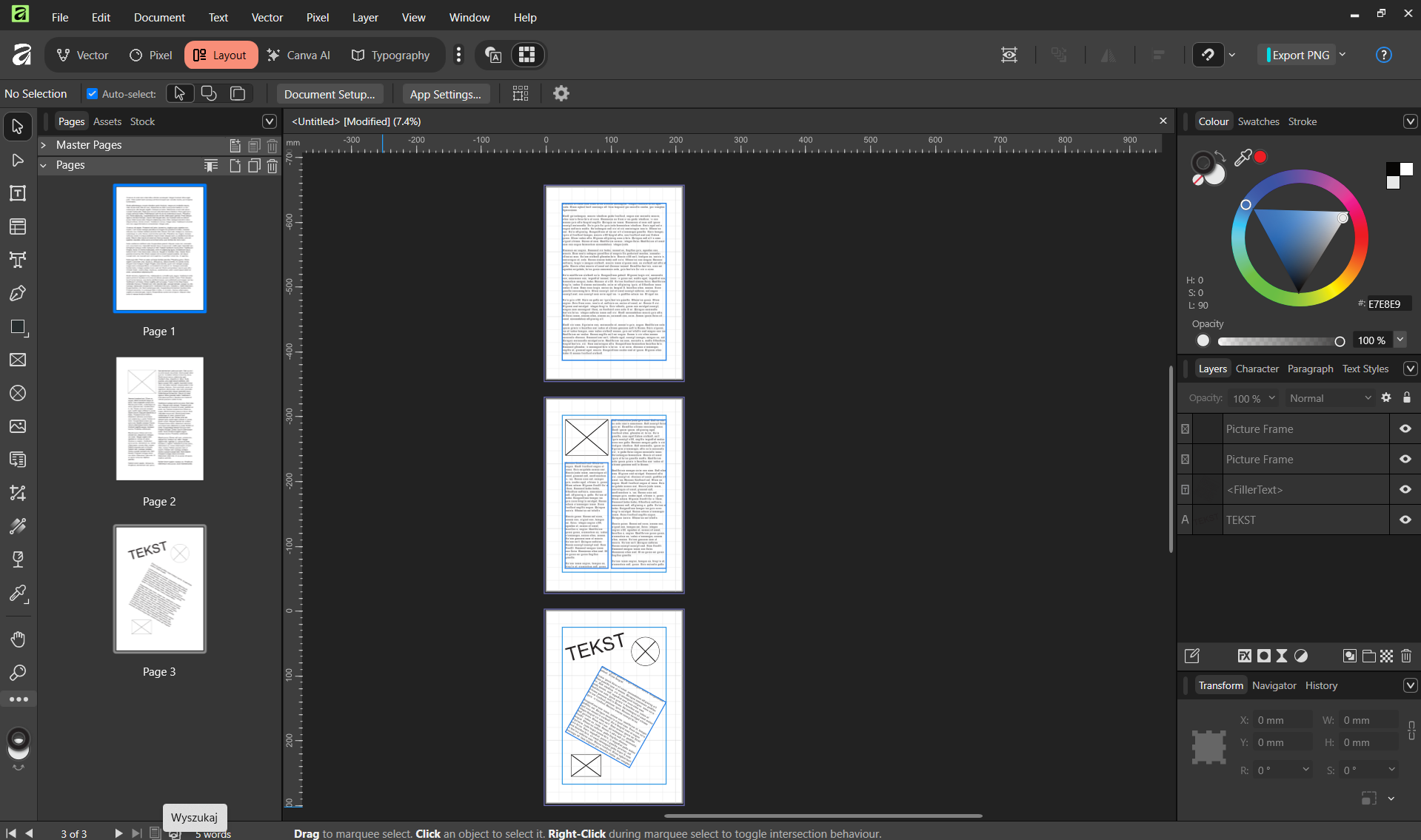Open the Normal blend mode dropdown
This screenshot has height=840, width=1421.
[1330, 398]
